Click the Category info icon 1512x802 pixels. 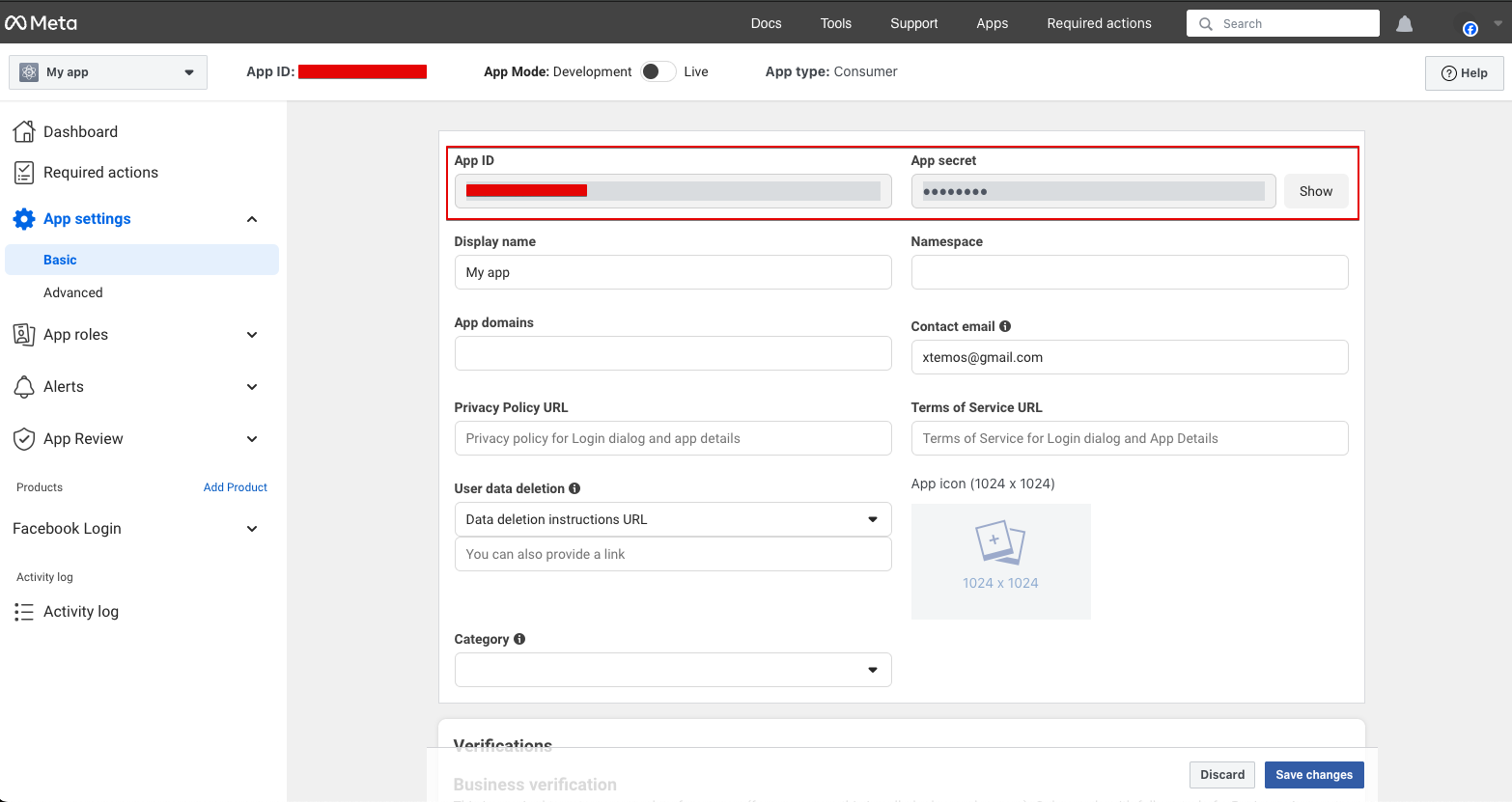(519, 639)
